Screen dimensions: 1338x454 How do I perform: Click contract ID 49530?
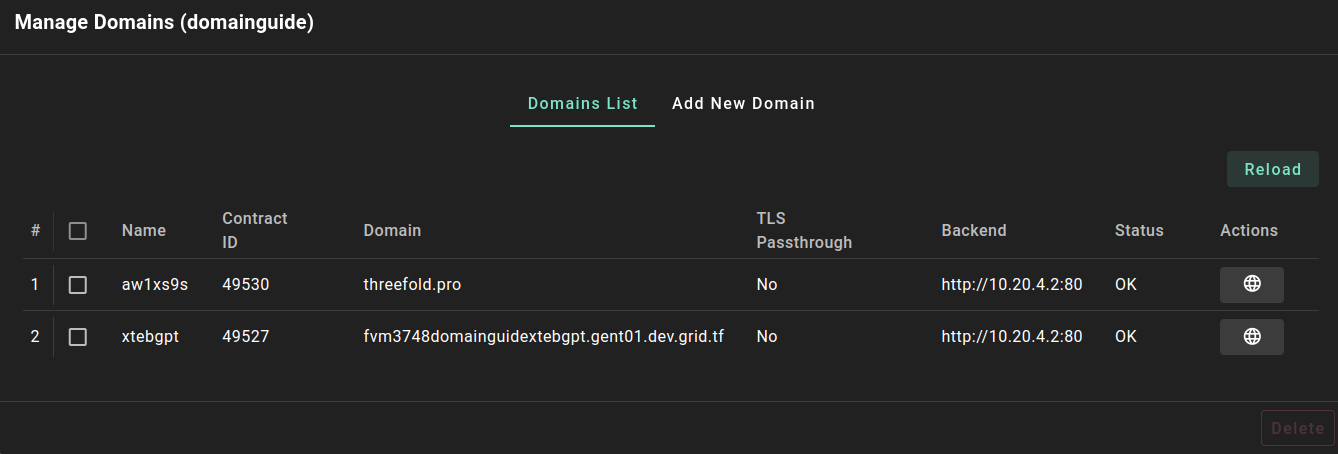click(245, 285)
